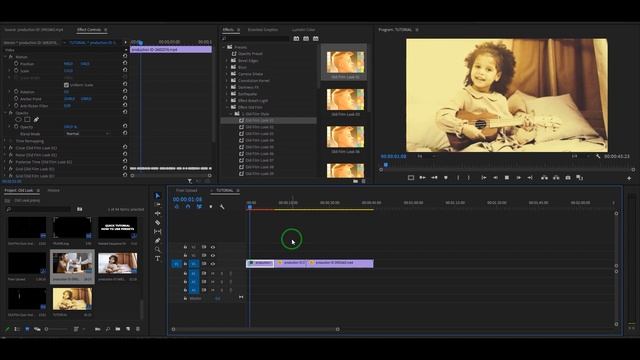The height and width of the screenshot is (360, 640).
Task: Delete selected item with Project panel trash
Action: click(138, 329)
